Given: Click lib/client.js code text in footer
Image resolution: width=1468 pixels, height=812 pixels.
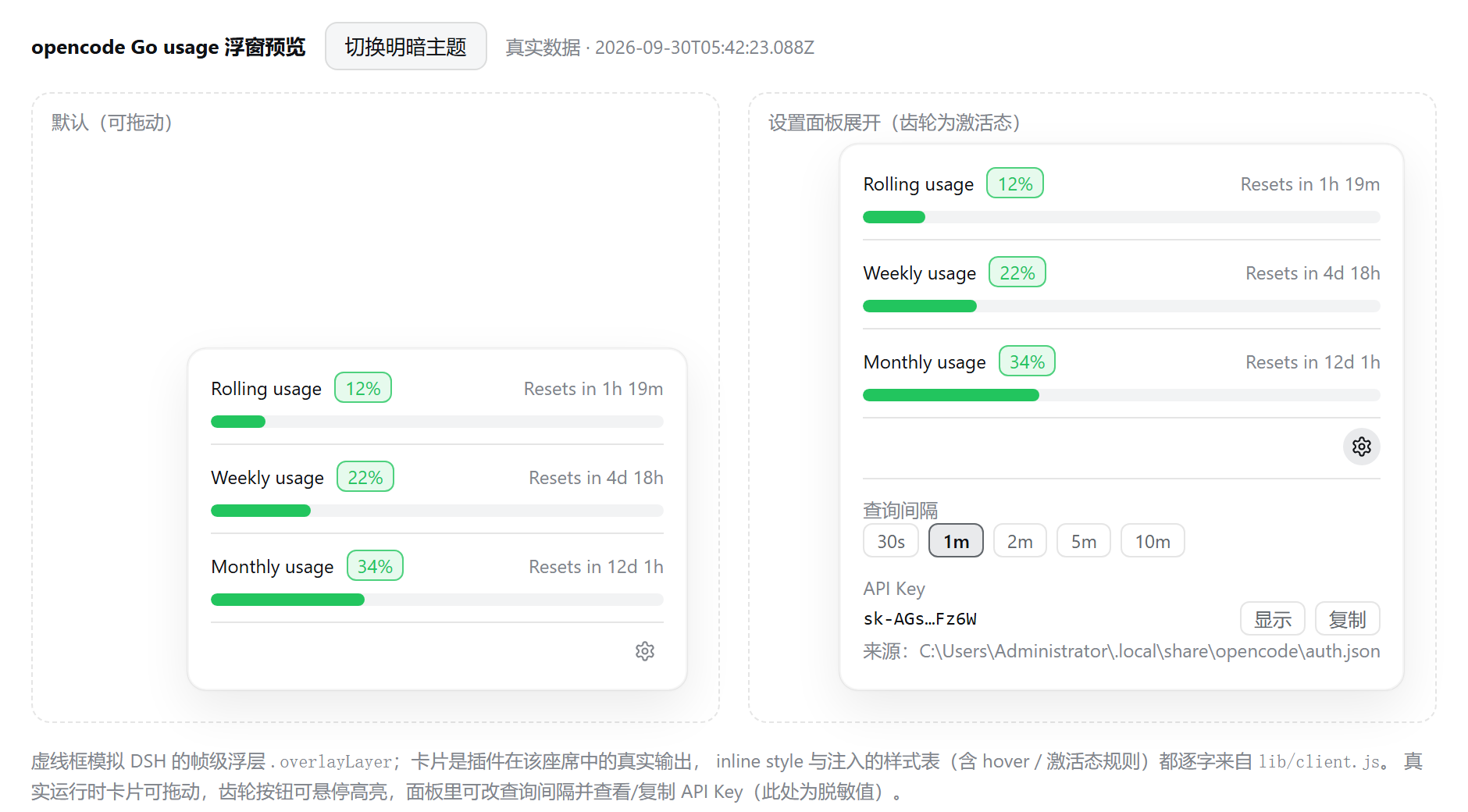Looking at the screenshot, I should [x=1319, y=762].
